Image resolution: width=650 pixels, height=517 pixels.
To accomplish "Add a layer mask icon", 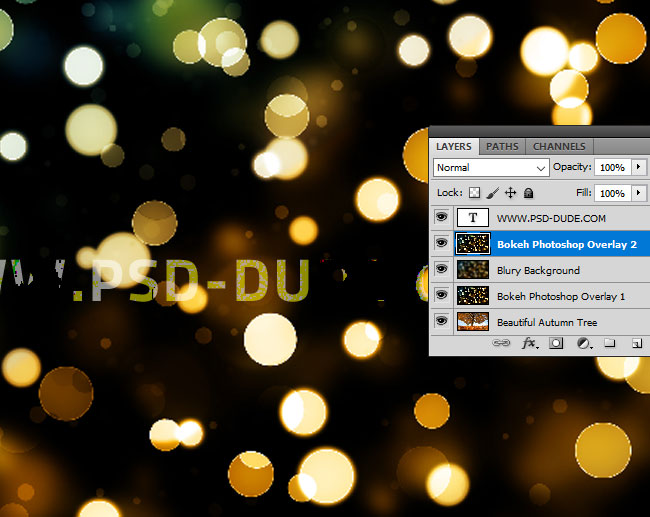I will (556, 343).
